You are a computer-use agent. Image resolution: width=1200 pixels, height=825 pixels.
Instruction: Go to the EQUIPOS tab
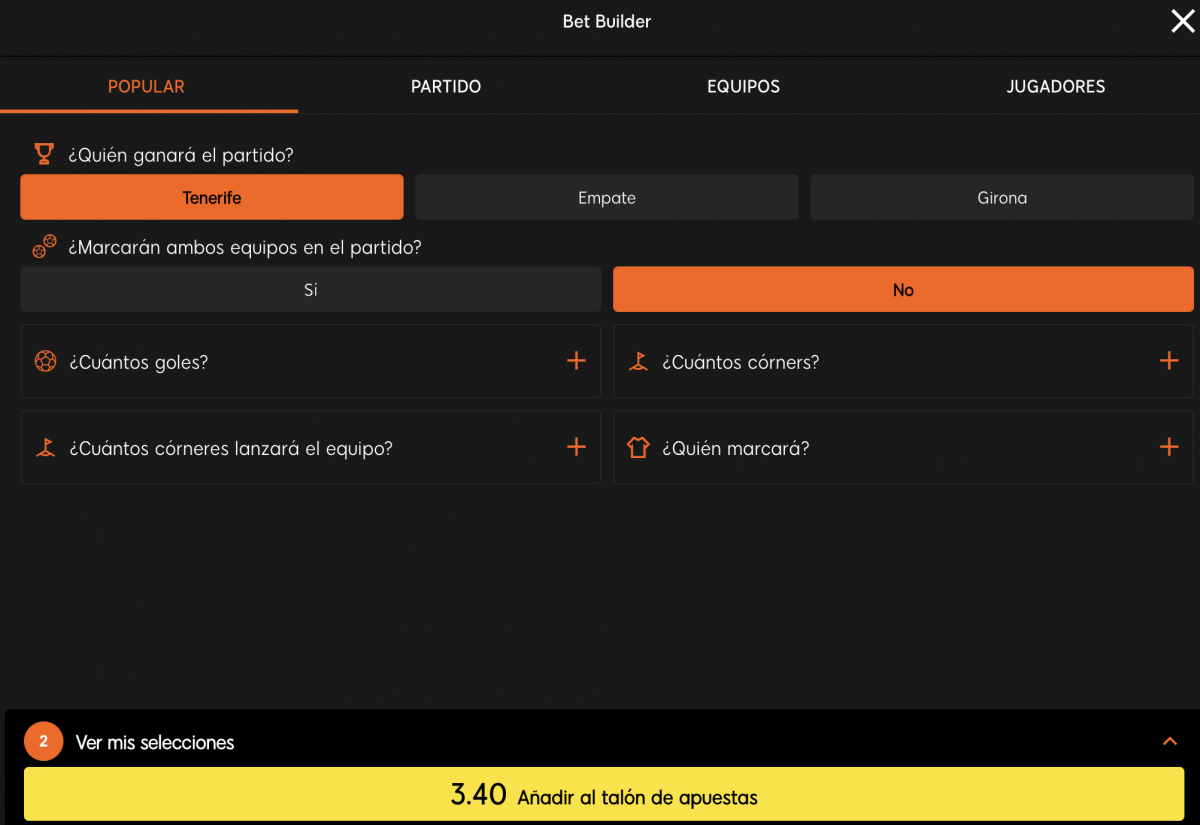point(743,87)
